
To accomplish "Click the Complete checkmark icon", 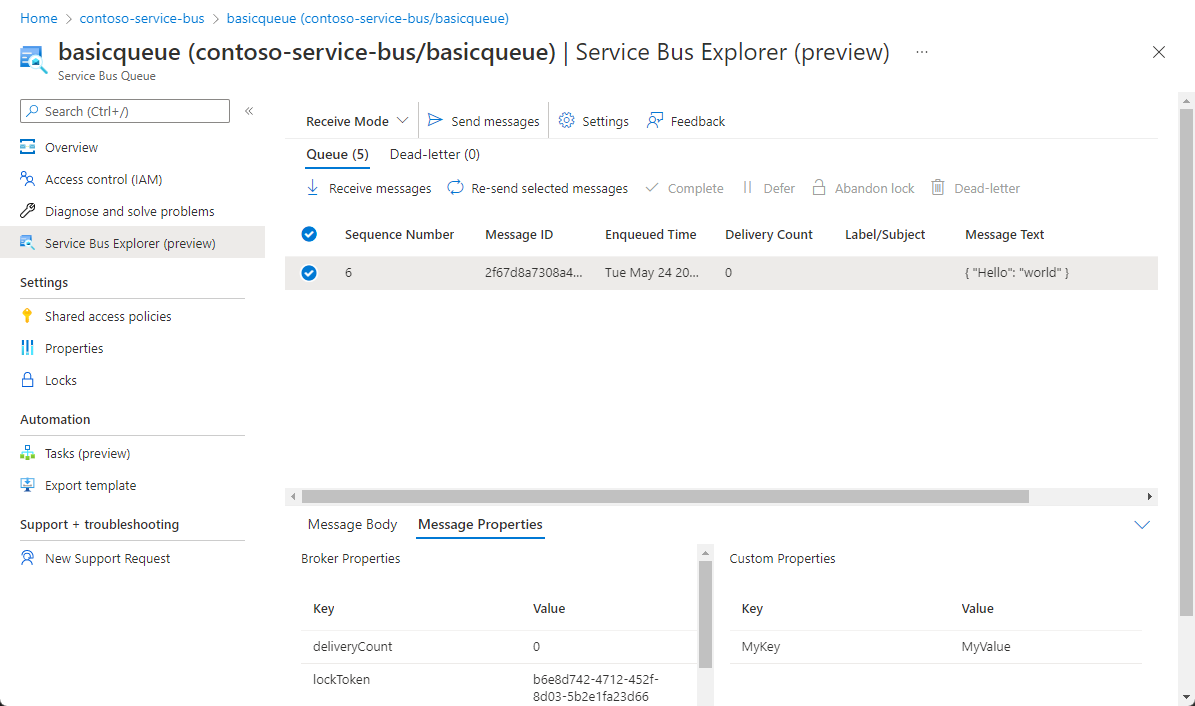I will 652,188.
